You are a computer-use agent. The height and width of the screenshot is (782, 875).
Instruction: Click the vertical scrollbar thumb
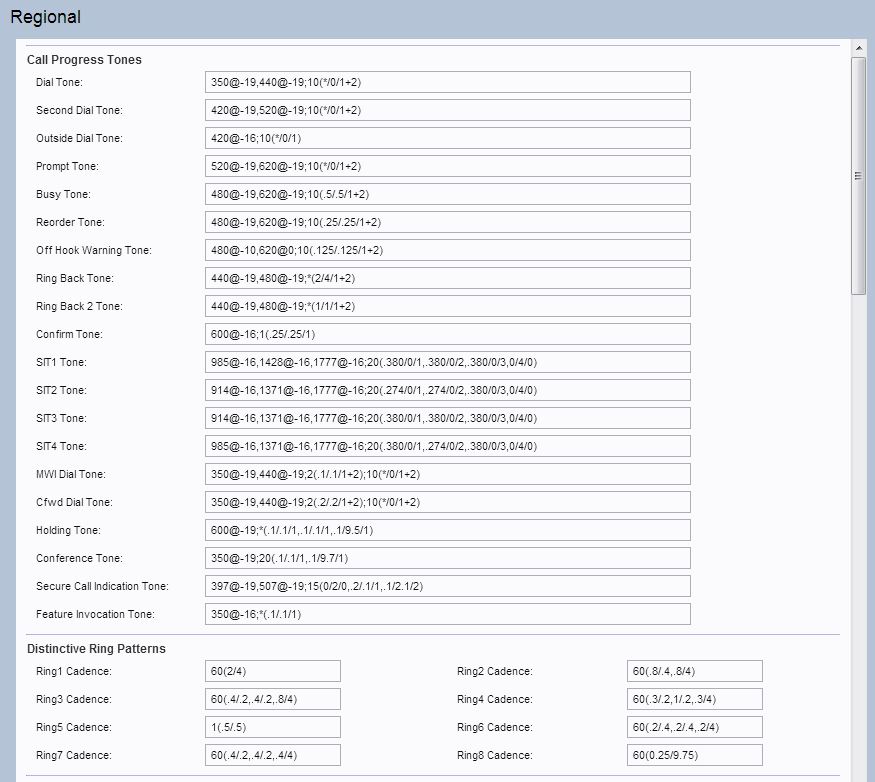pos(858,175)
